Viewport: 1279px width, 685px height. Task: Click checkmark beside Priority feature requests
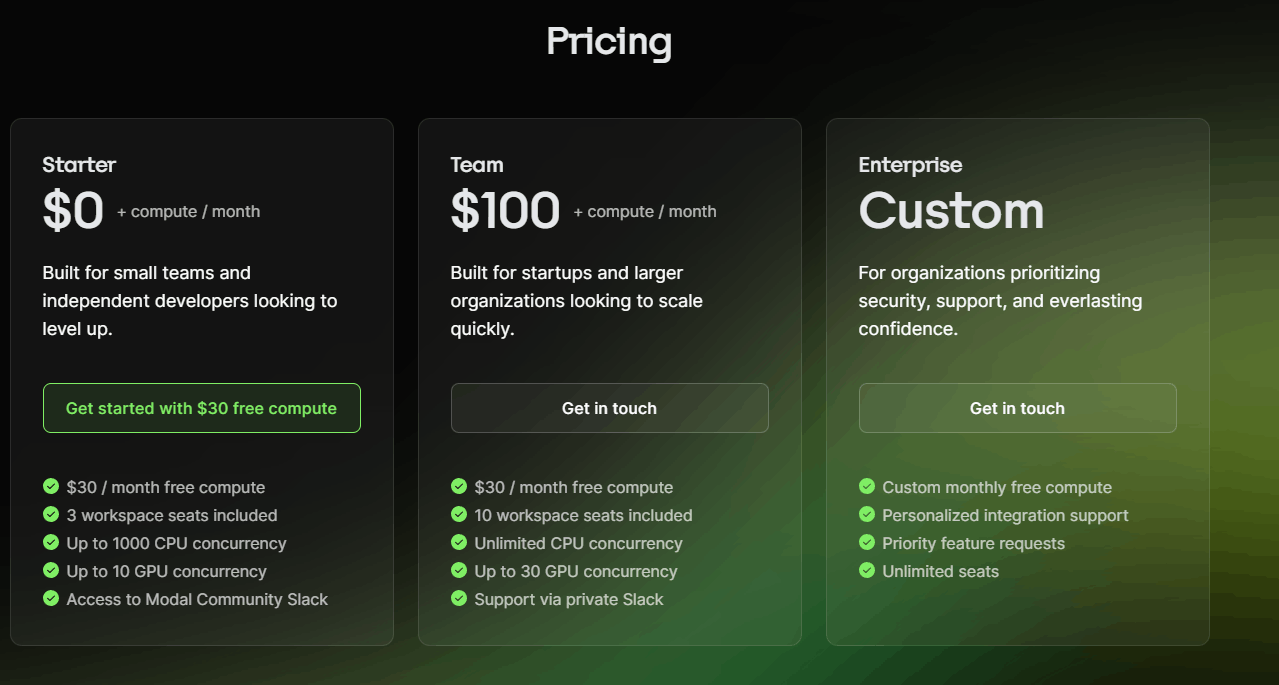[x=867, y=542]
